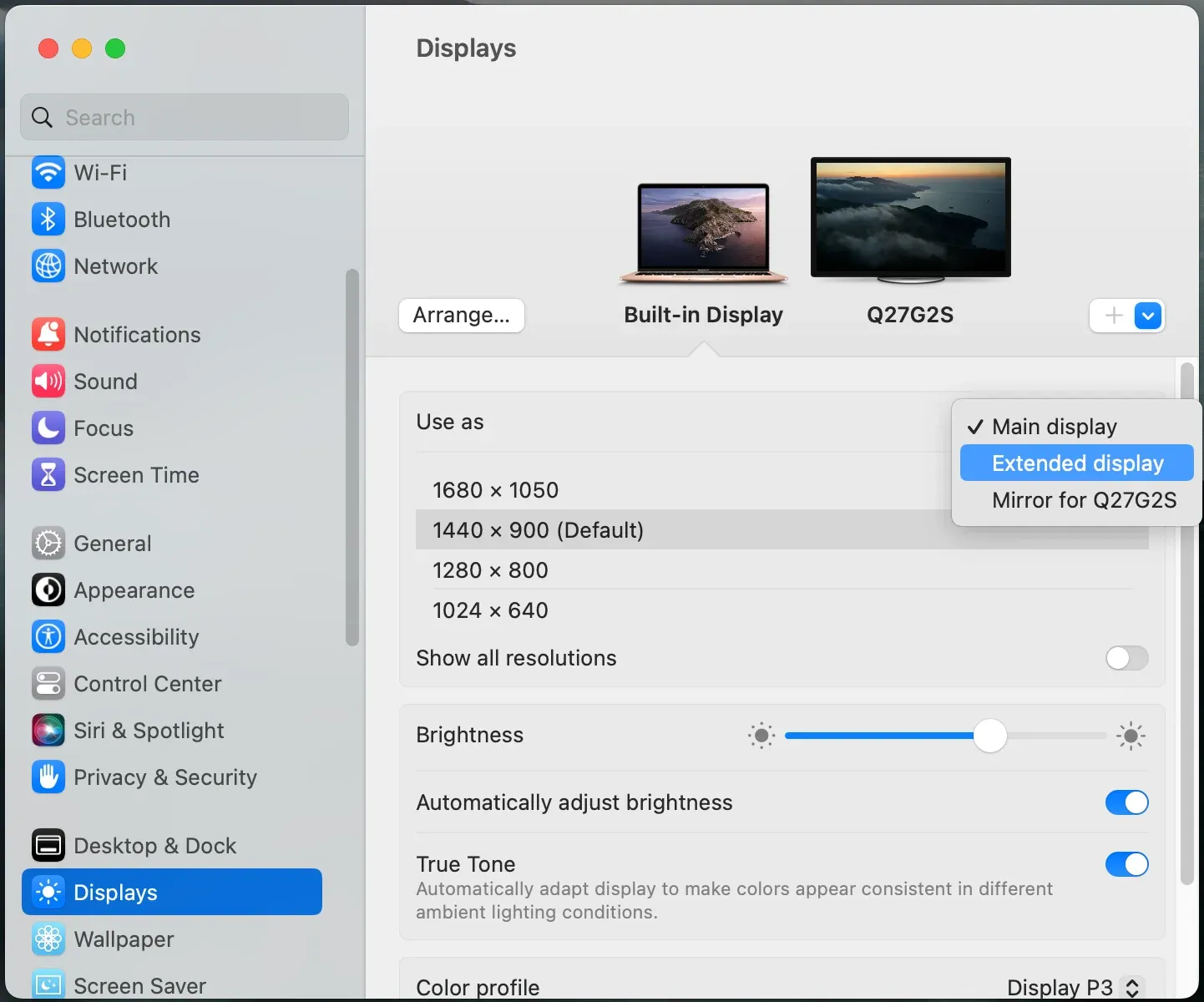Disable Automatically adjust brightness
The height and width of the screenshot is (1002, 1204).
(1127, 802)
